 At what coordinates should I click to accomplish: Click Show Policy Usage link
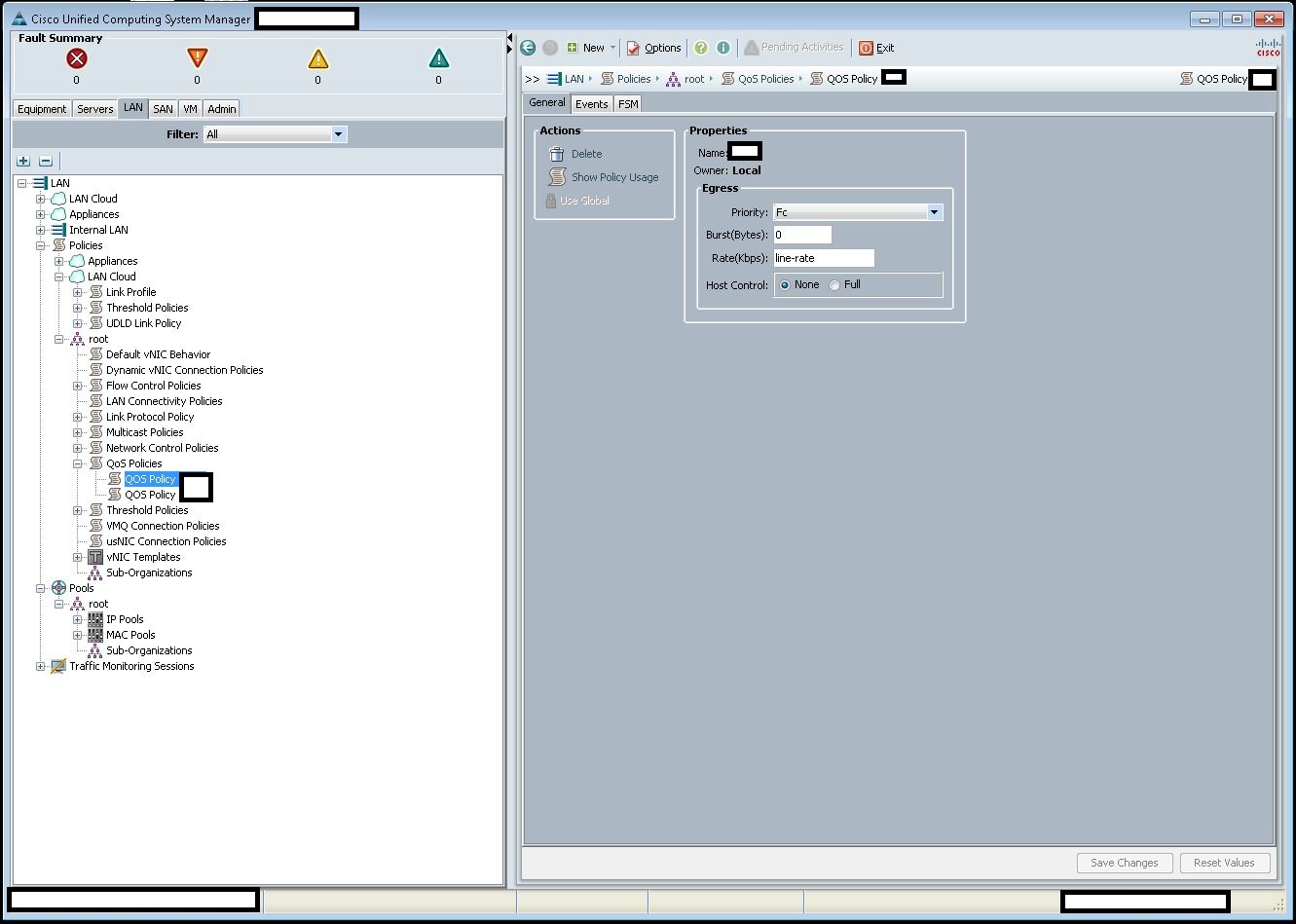614,177
